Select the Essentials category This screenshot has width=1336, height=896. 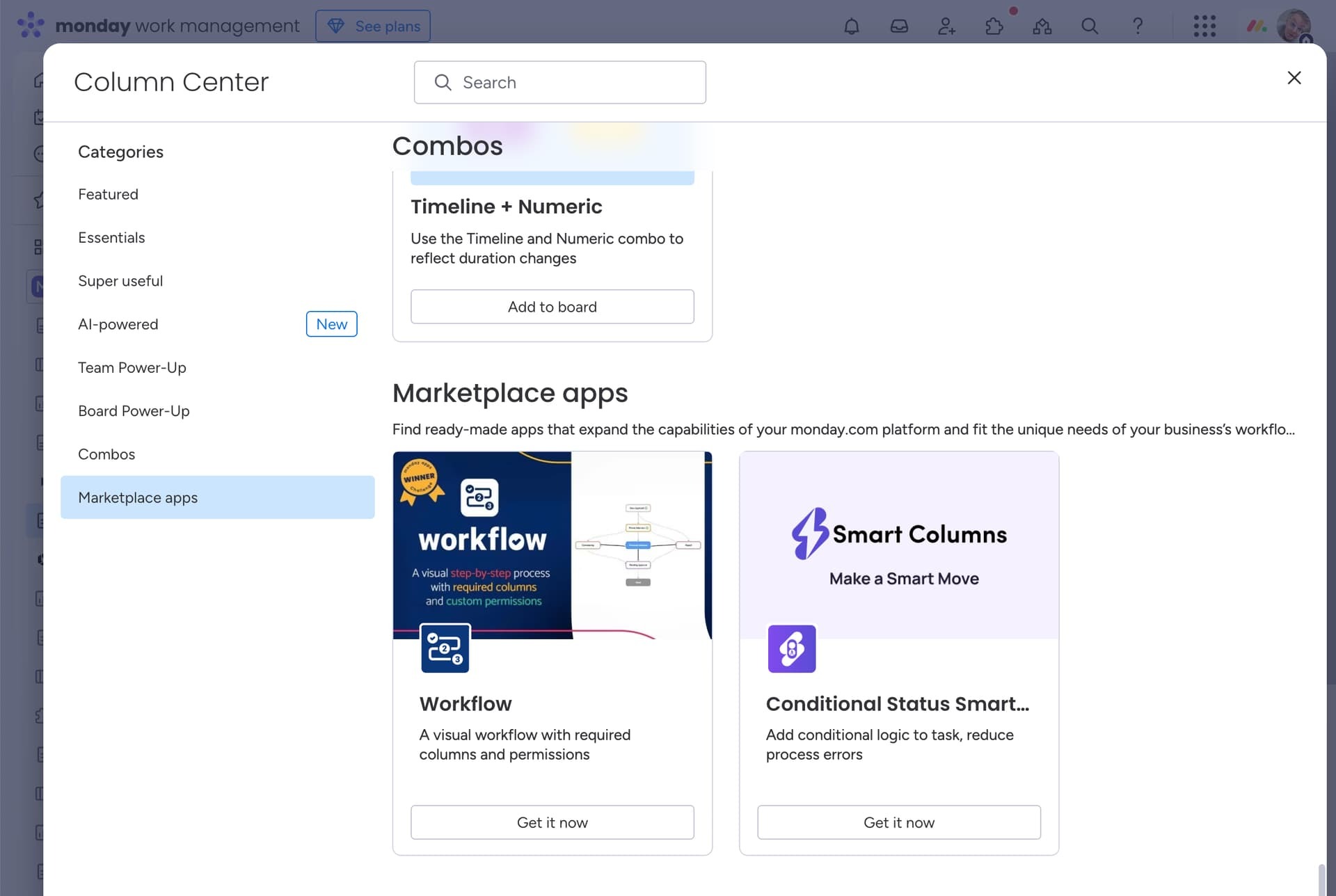pos(217,238)
